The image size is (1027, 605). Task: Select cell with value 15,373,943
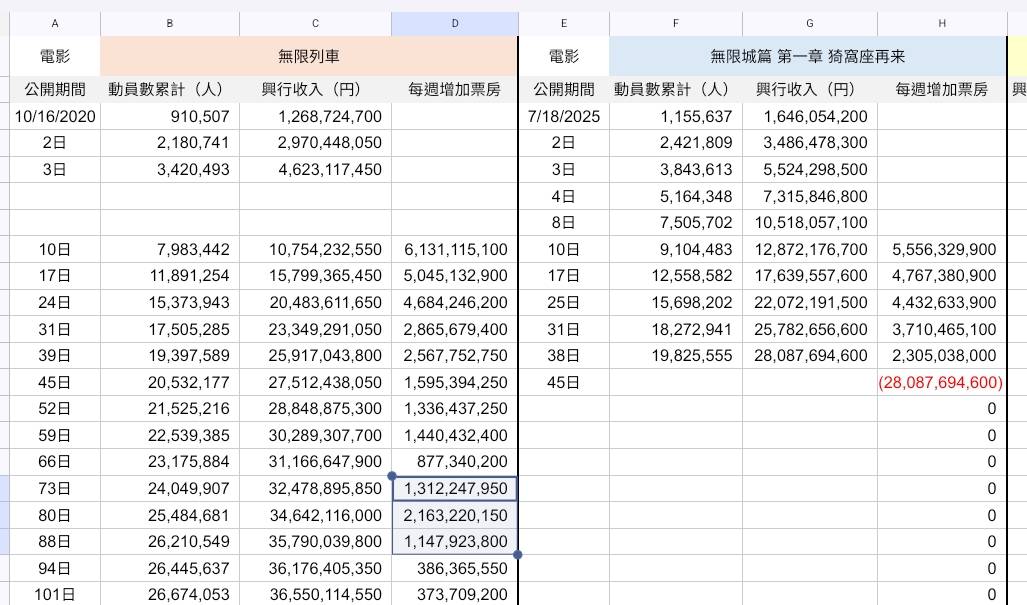pyautogui.click(x=170, y=302)
